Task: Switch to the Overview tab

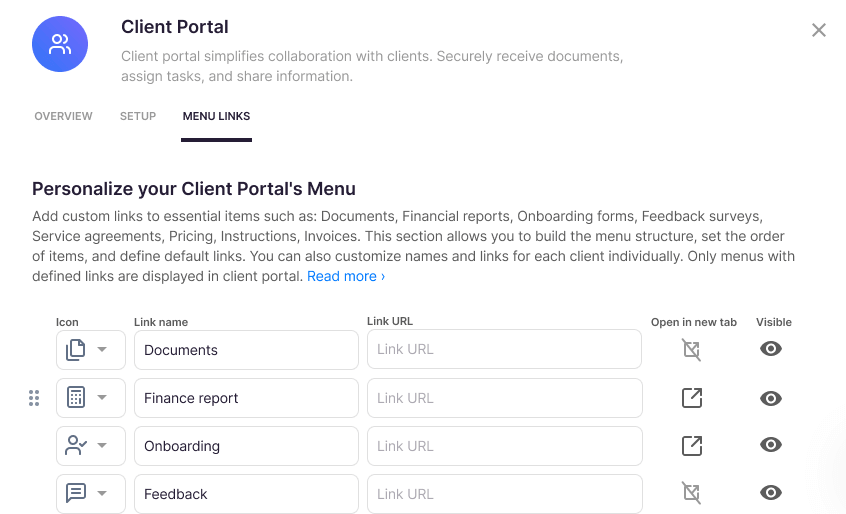Action: (63, 116)
